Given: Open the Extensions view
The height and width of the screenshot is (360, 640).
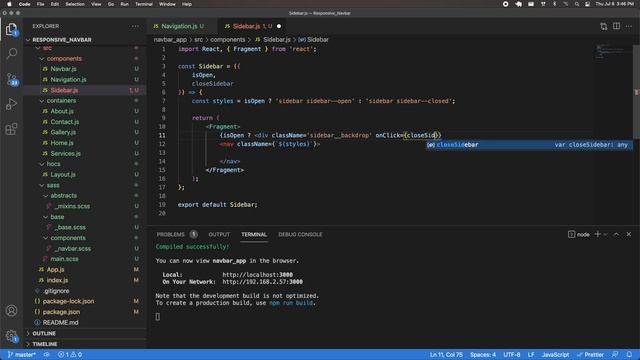Looking at the screenshot, I should point(11,129).
